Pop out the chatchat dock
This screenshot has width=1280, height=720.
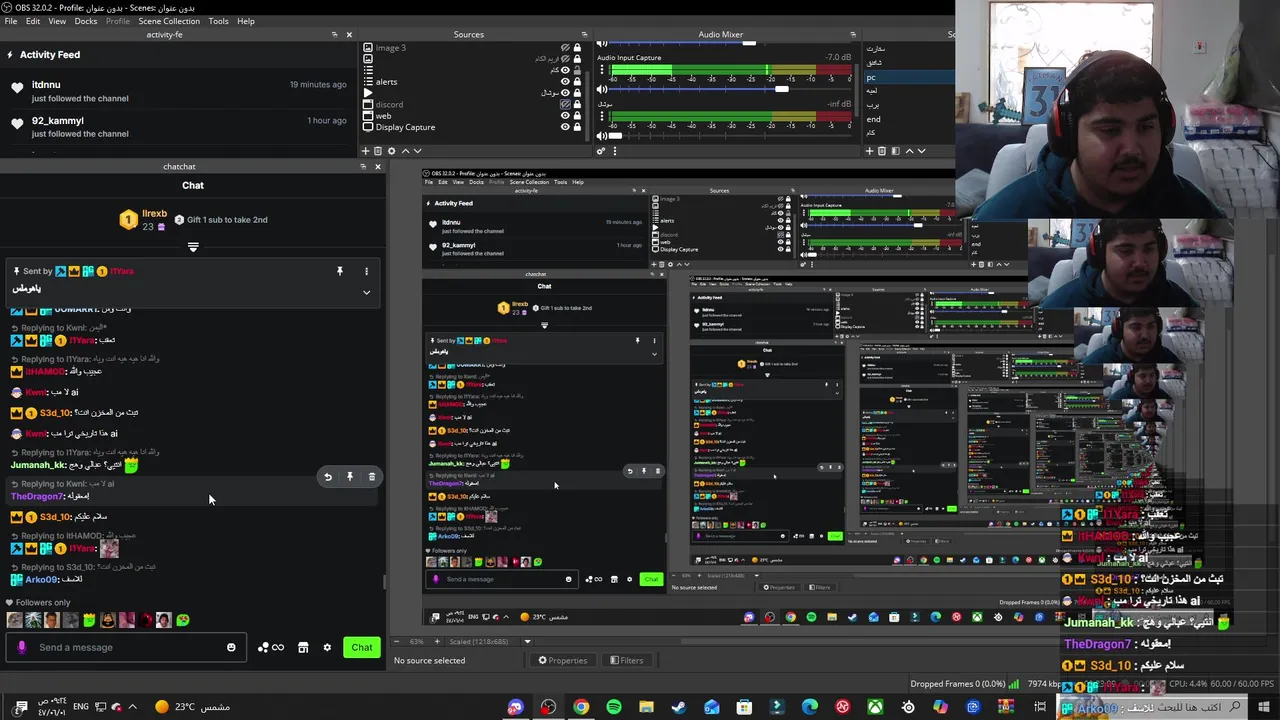pos(363,167)
